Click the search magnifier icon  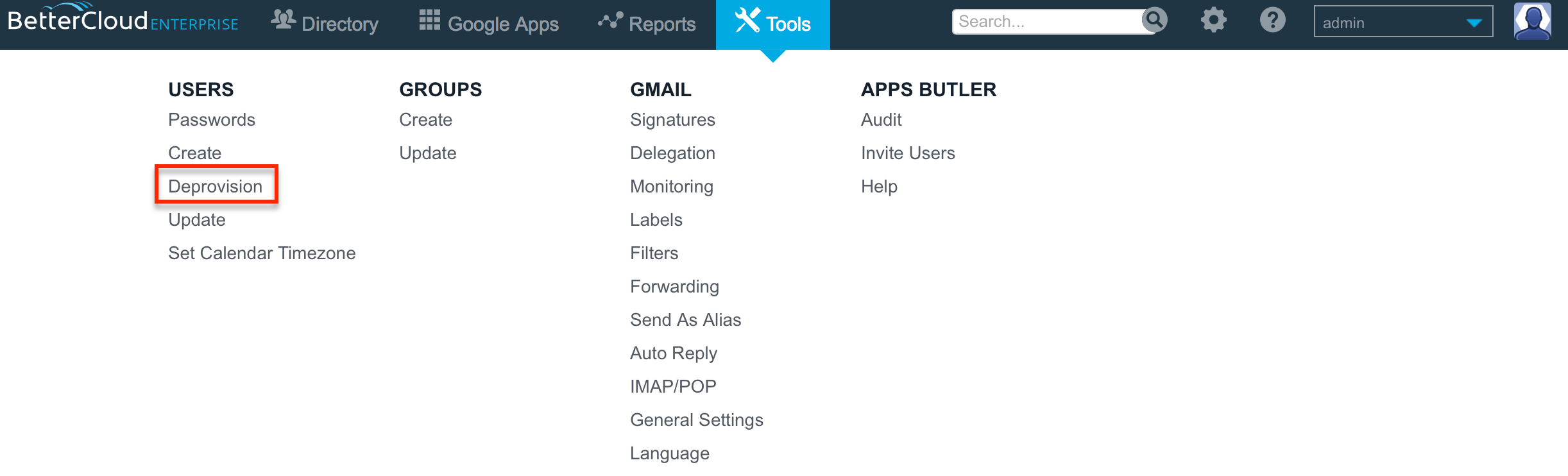1155,20
